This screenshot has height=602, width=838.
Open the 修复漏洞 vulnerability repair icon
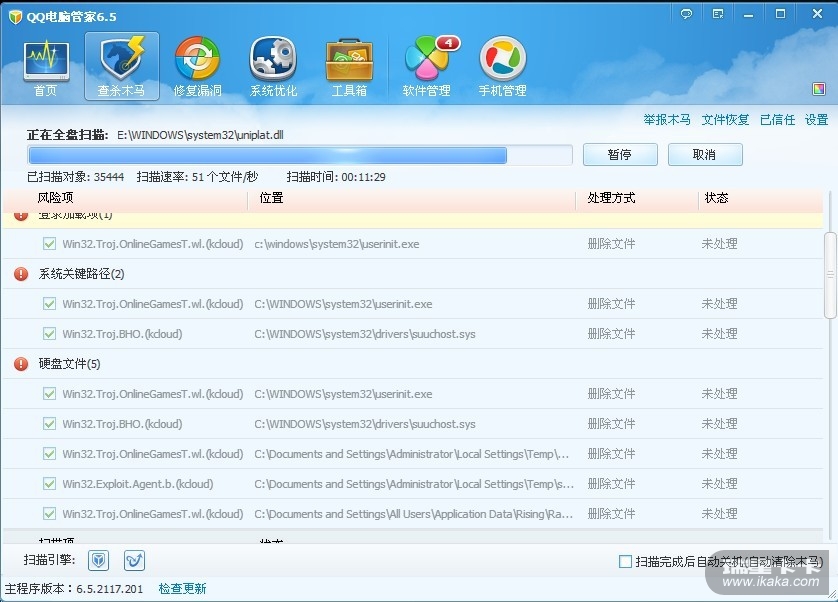[197, 67]
